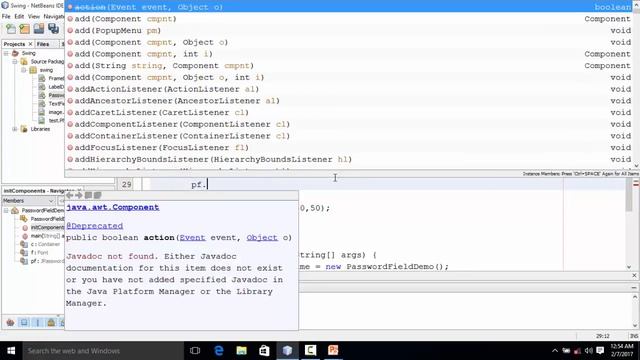Image resolution: width=640 pixels, height=360 pixels.
Task: Close the Projects tab
Action: [x=30, y=44]
